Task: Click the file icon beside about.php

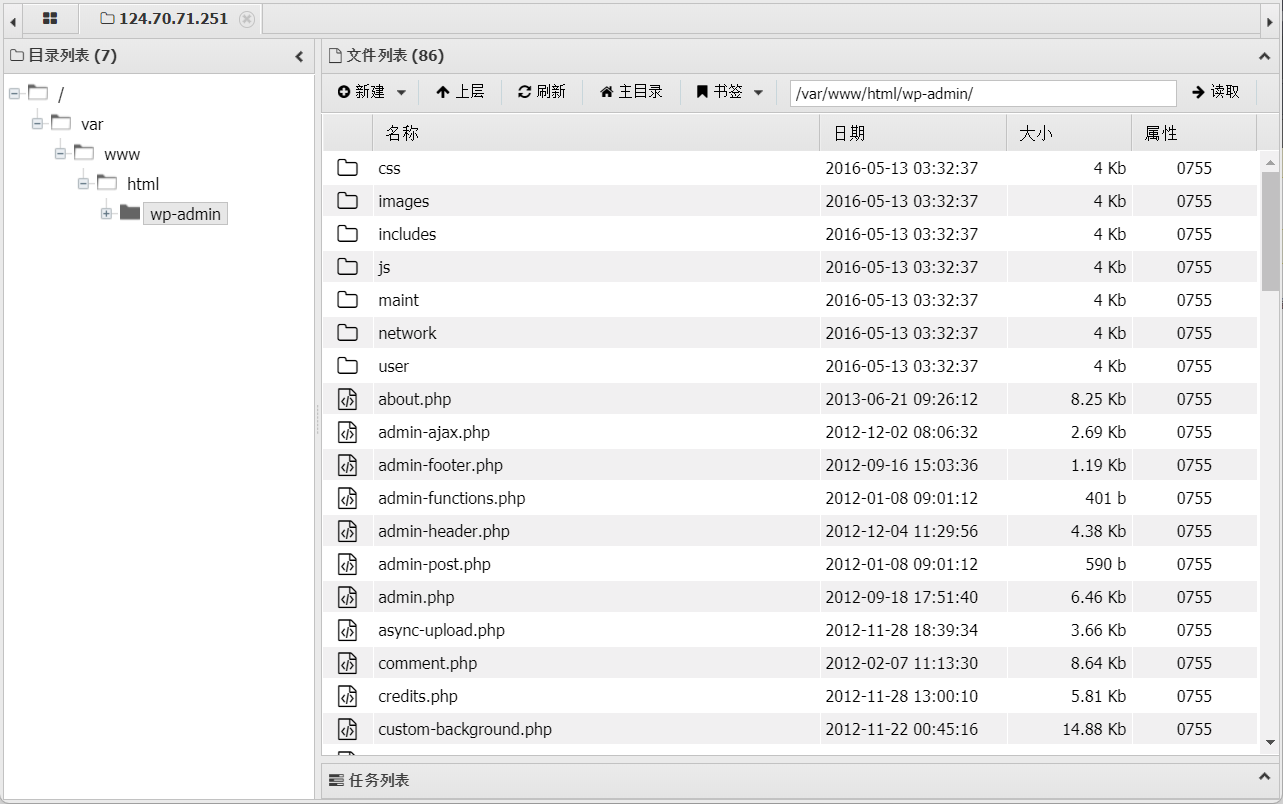Action: [x=347, y=399]
